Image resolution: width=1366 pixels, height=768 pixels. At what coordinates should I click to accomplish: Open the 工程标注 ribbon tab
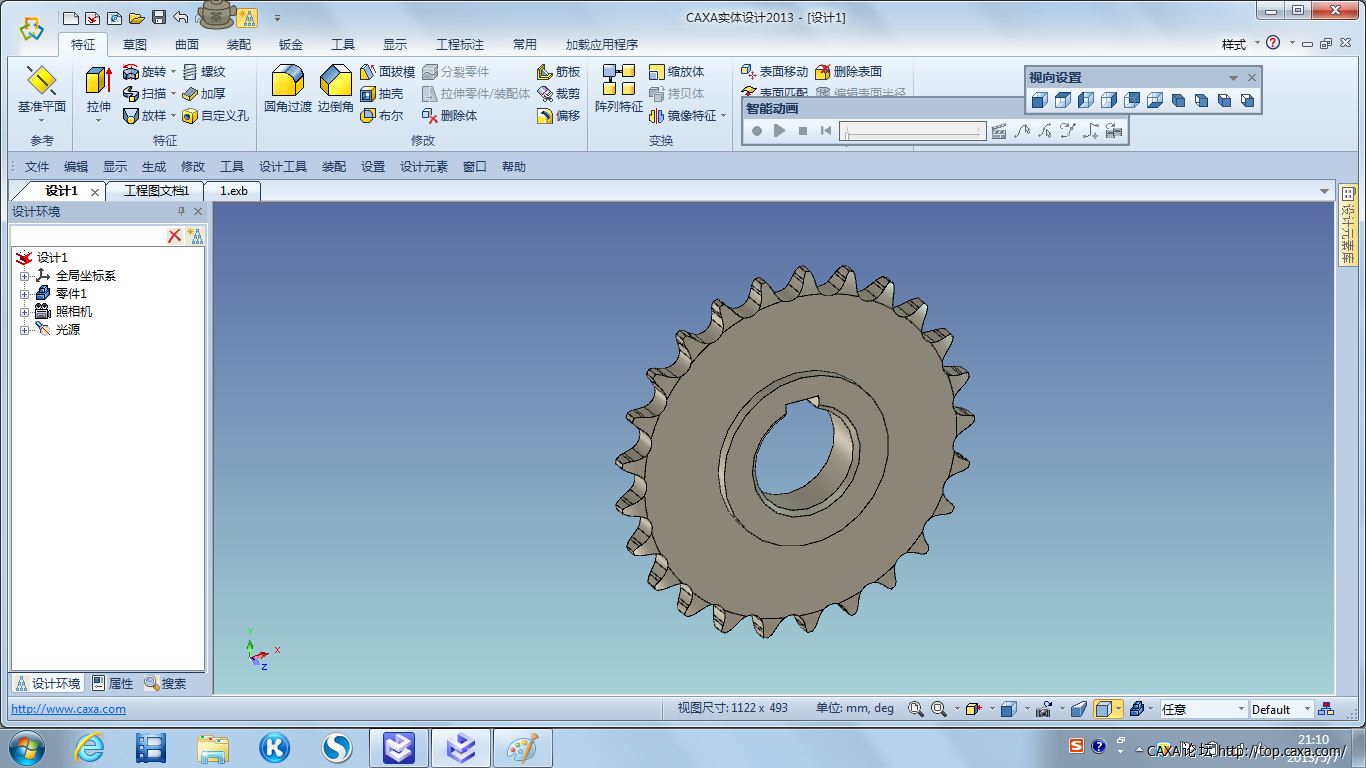click(460, 45)
